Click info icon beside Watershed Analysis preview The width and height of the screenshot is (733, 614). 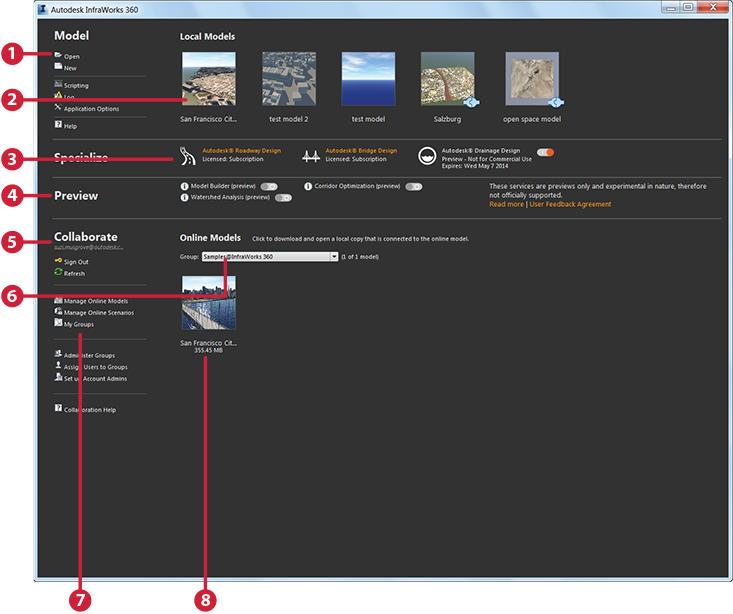(184, 198)
